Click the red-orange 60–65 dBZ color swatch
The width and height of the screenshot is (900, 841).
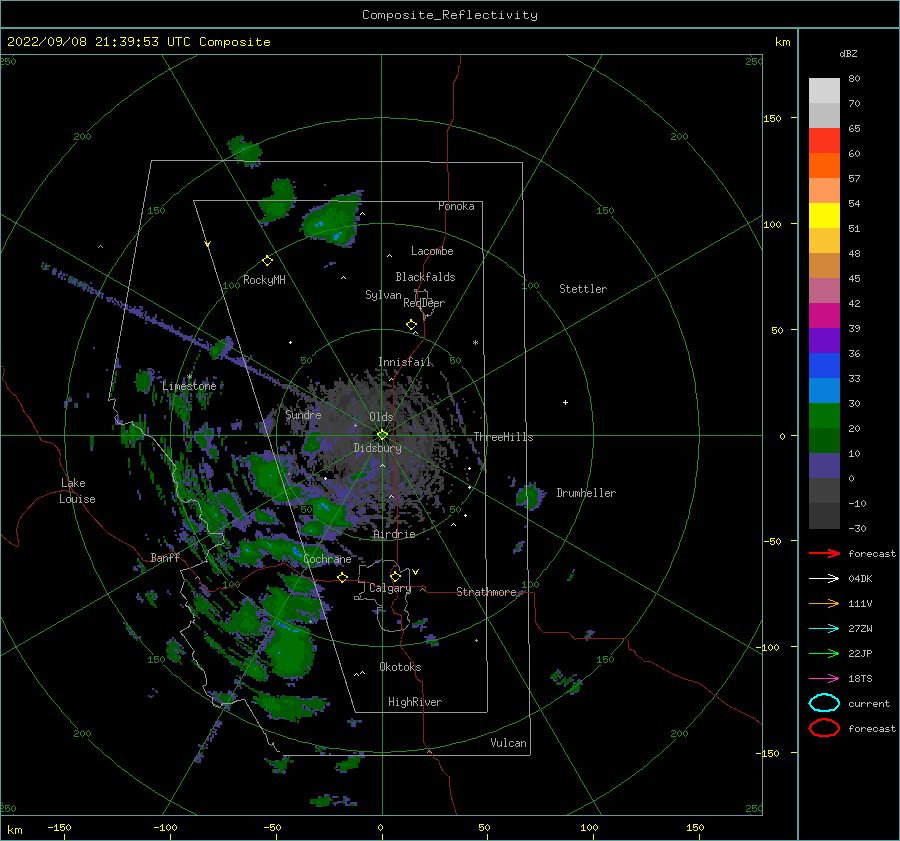[824, 141]
